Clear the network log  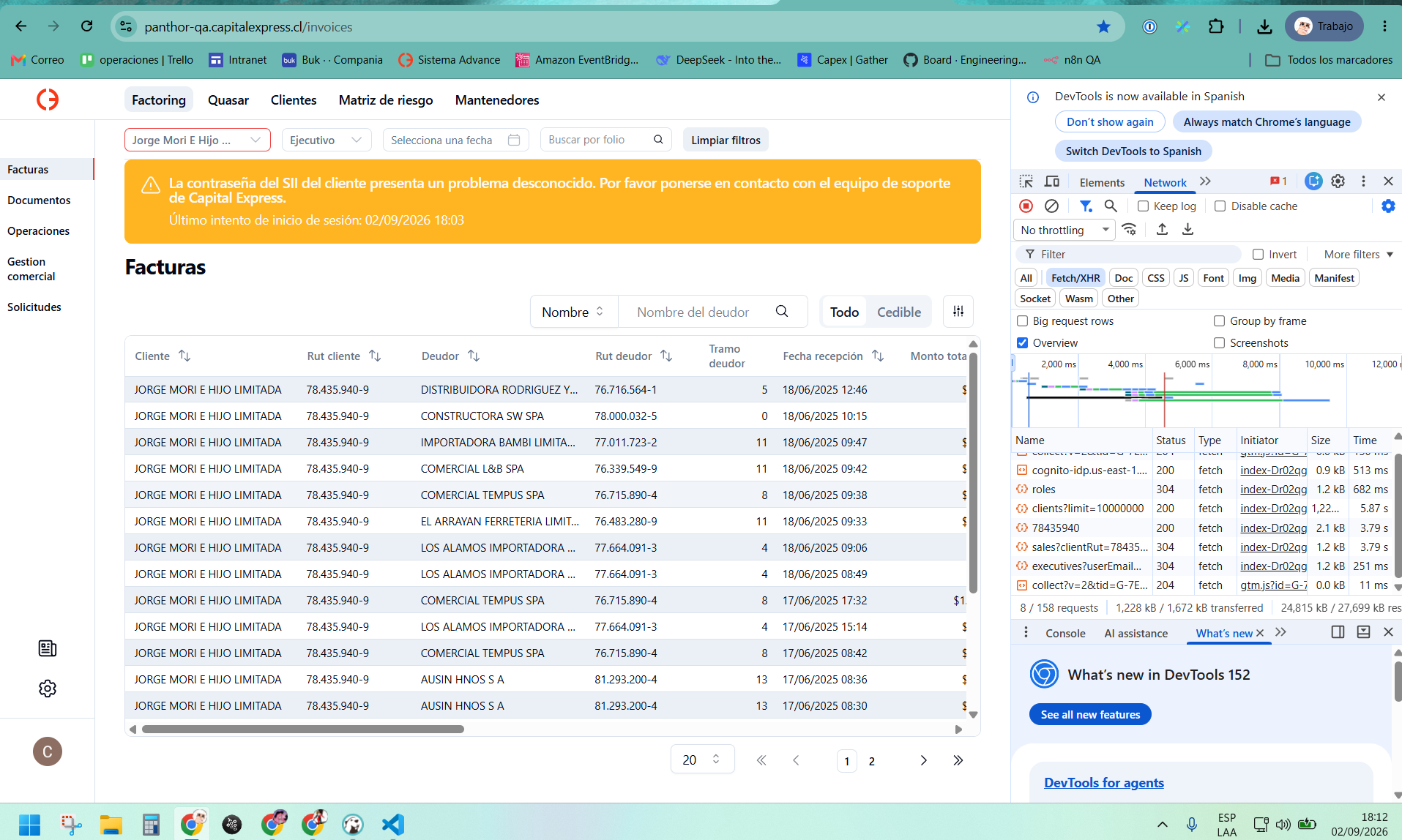point(1051,206)
